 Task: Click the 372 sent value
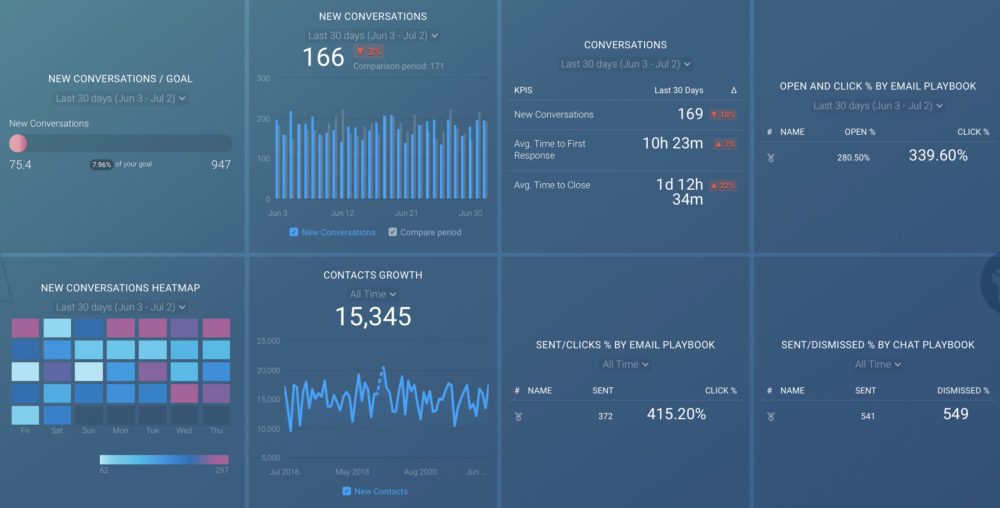605,416
